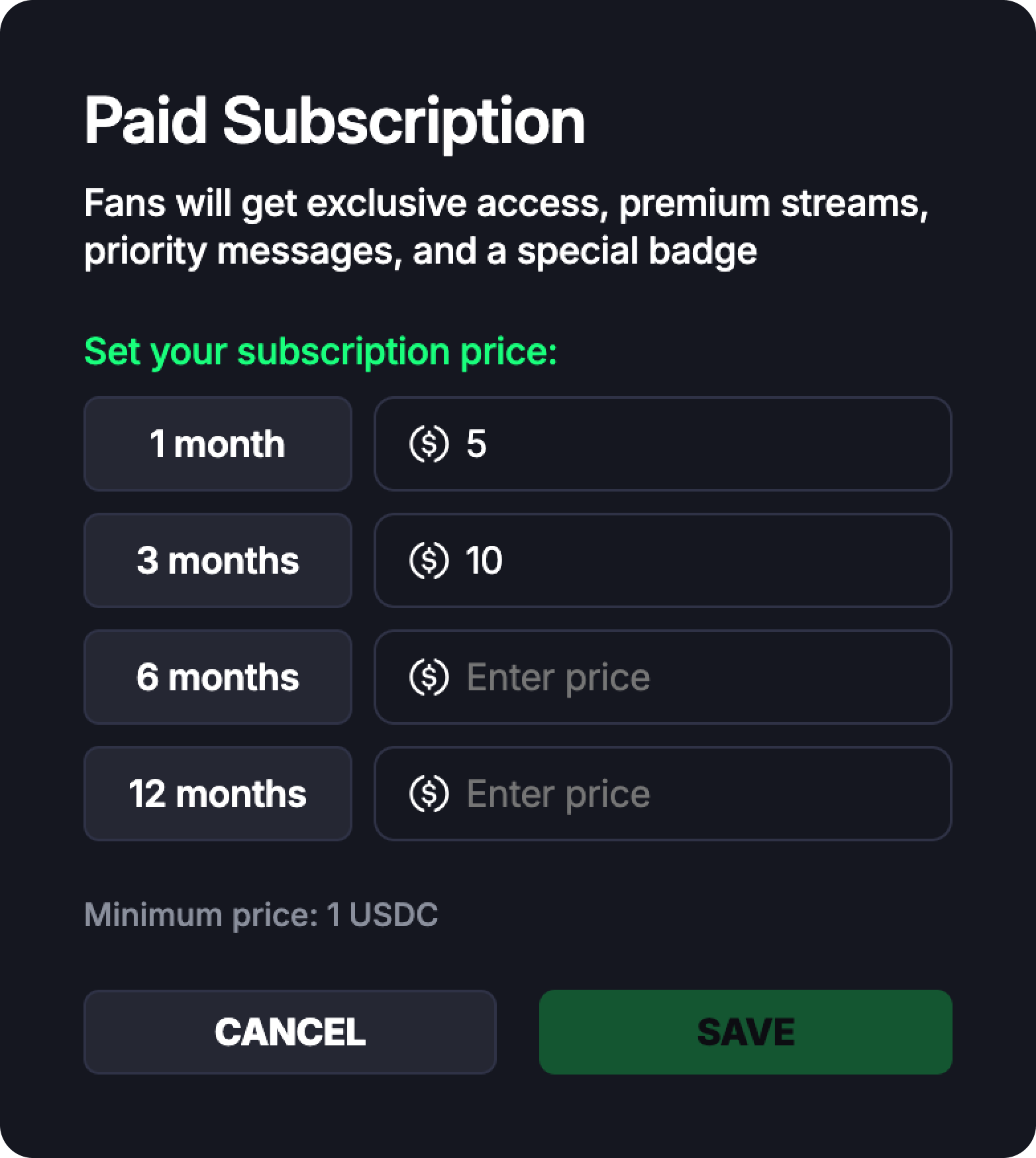1036x1158 pixels.
Task: Select the 3 months duration button
Action: coord(217,560)
